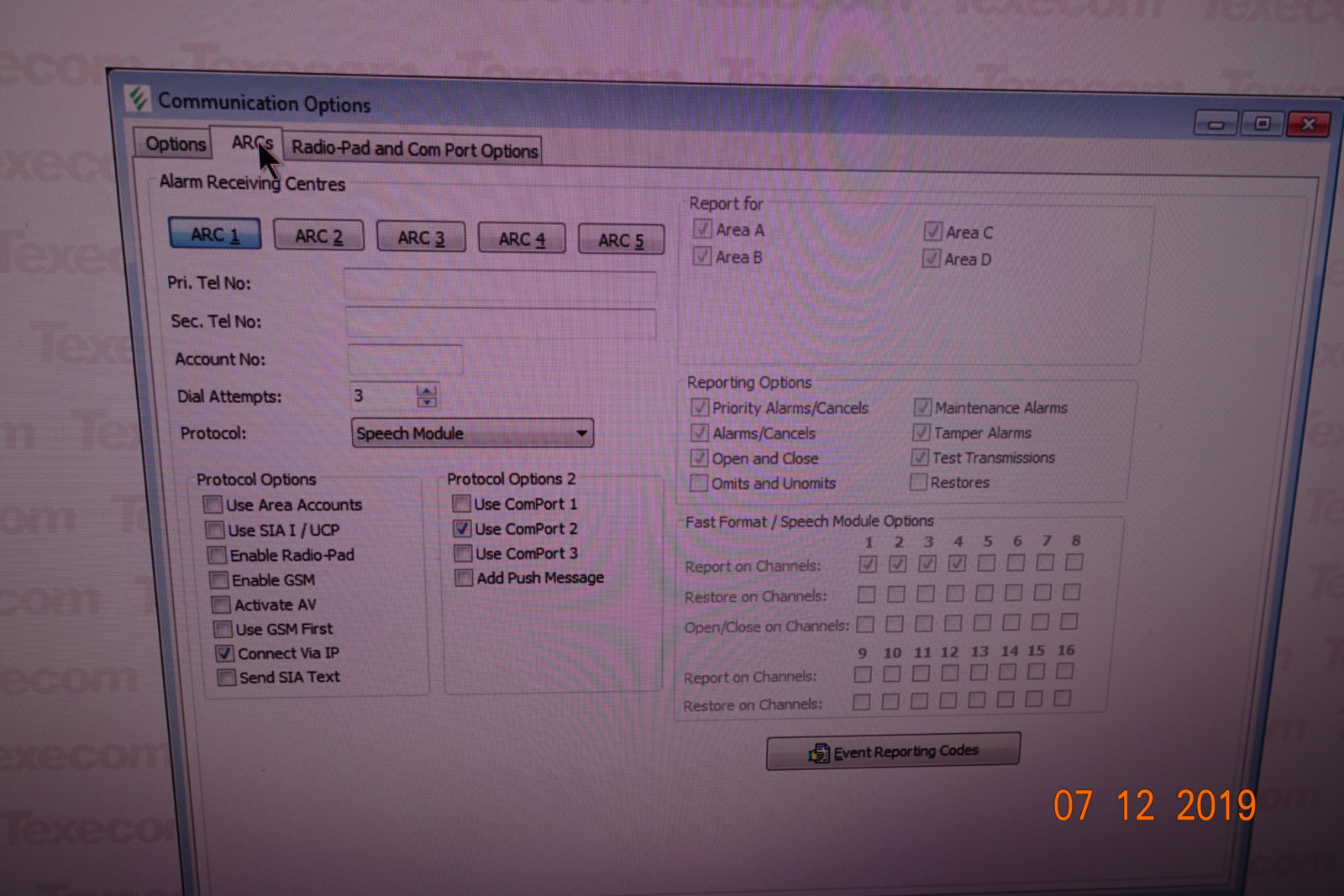Select the ARC 2 button

[x=318, y=237]
